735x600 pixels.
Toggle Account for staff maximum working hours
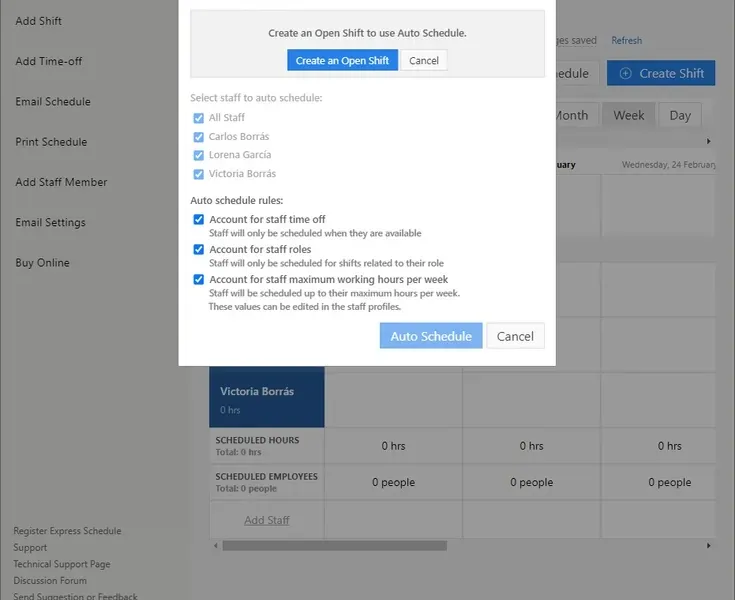click(199, 280)
